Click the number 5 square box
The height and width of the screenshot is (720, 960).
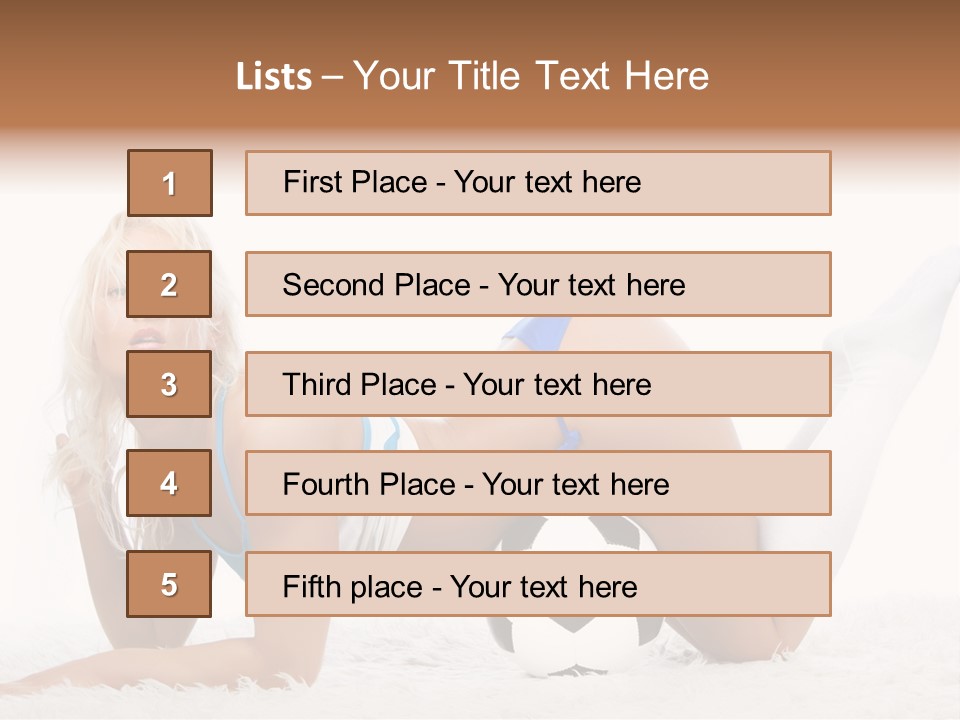coord(169,584)
